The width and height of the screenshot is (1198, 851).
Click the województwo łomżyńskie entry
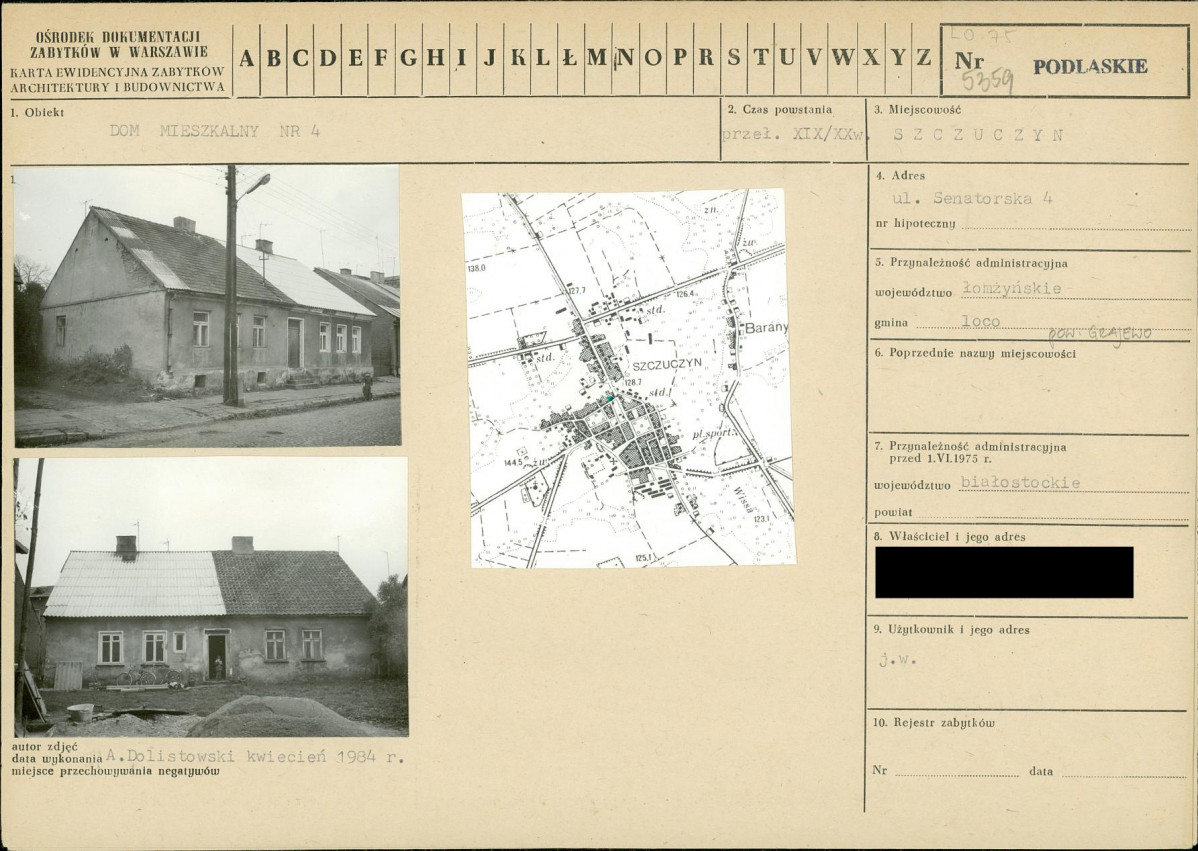click(x=1012, y=289)
